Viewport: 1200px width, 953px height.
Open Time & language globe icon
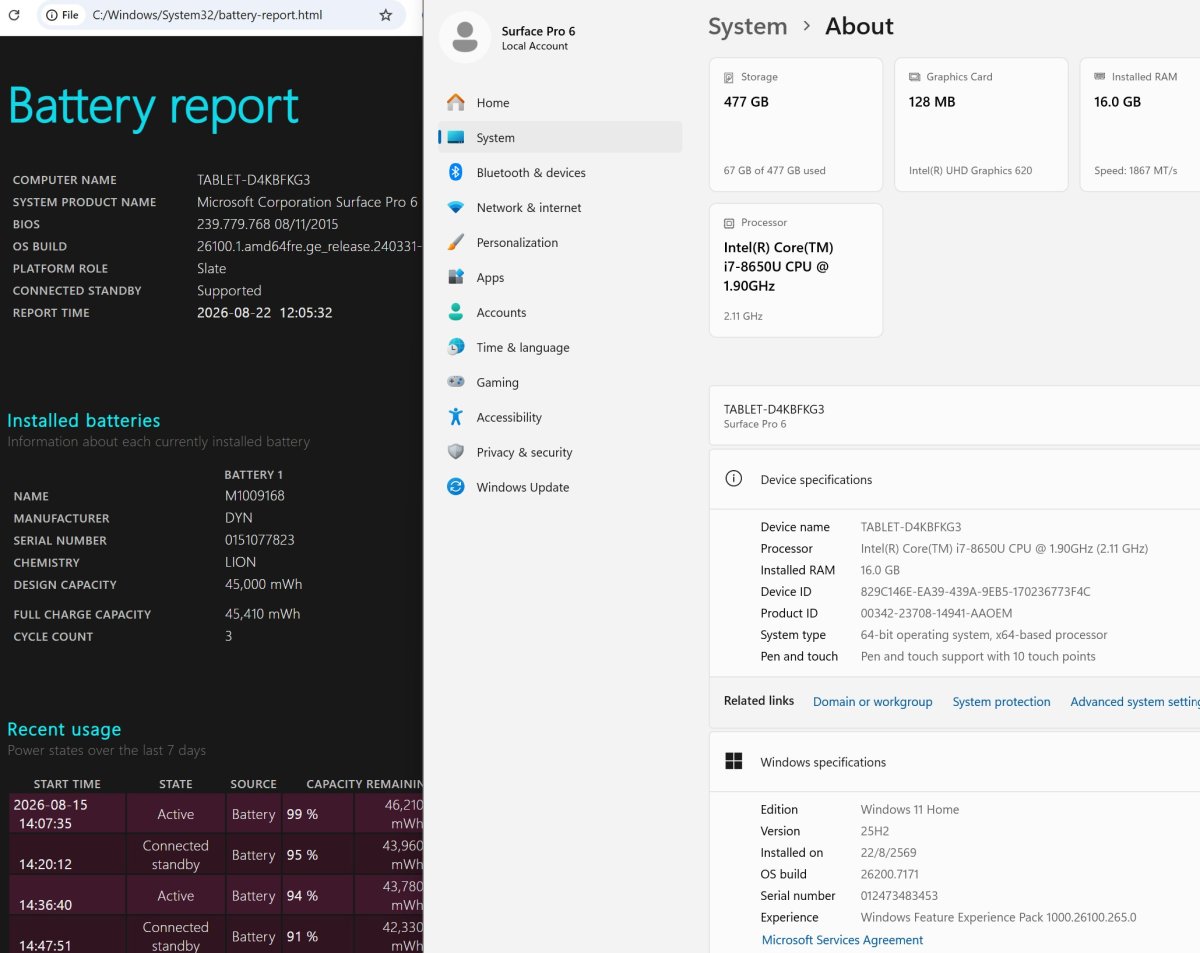click(456, 347)
